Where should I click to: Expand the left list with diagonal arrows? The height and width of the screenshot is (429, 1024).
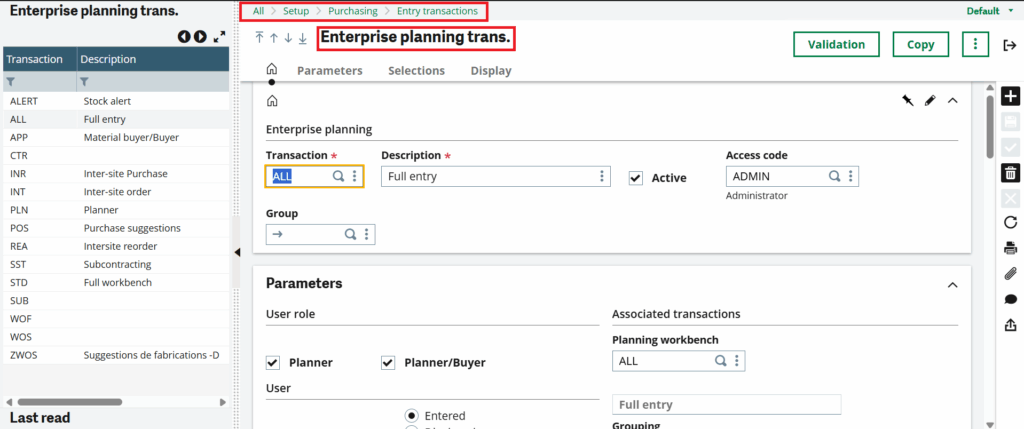(219, 37)
